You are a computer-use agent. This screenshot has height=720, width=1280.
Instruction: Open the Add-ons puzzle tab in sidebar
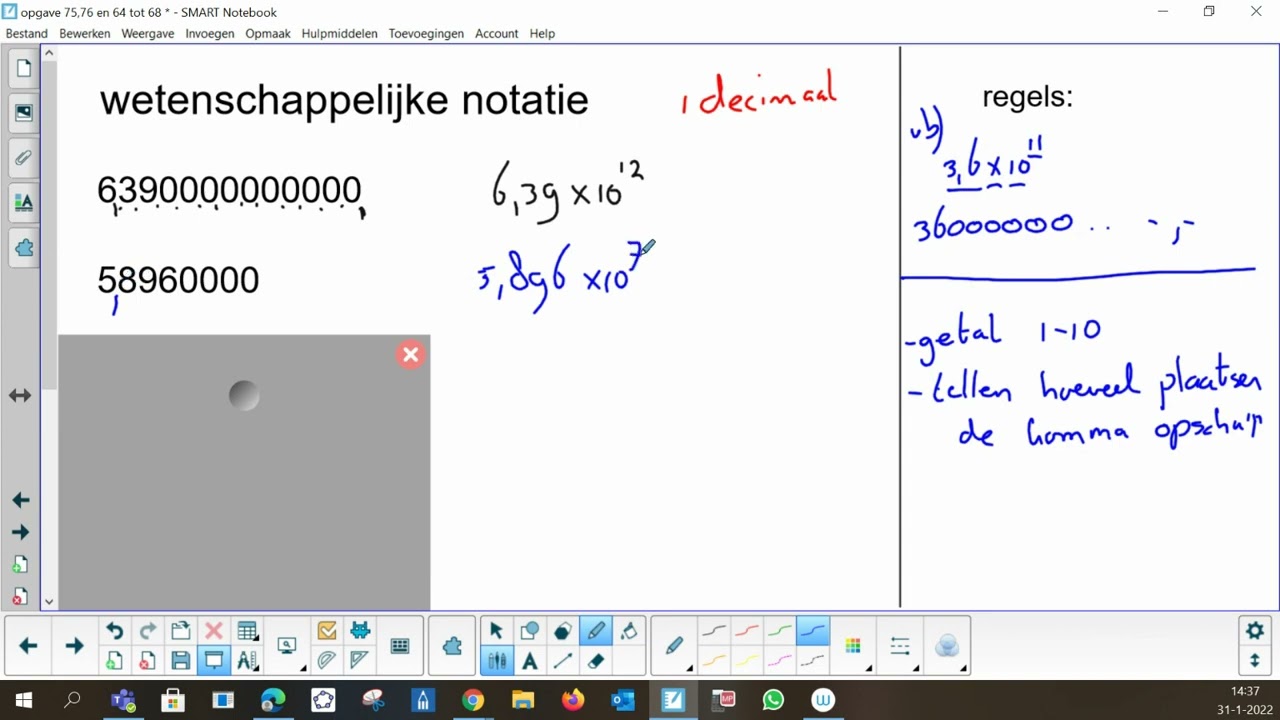[24, 247]
